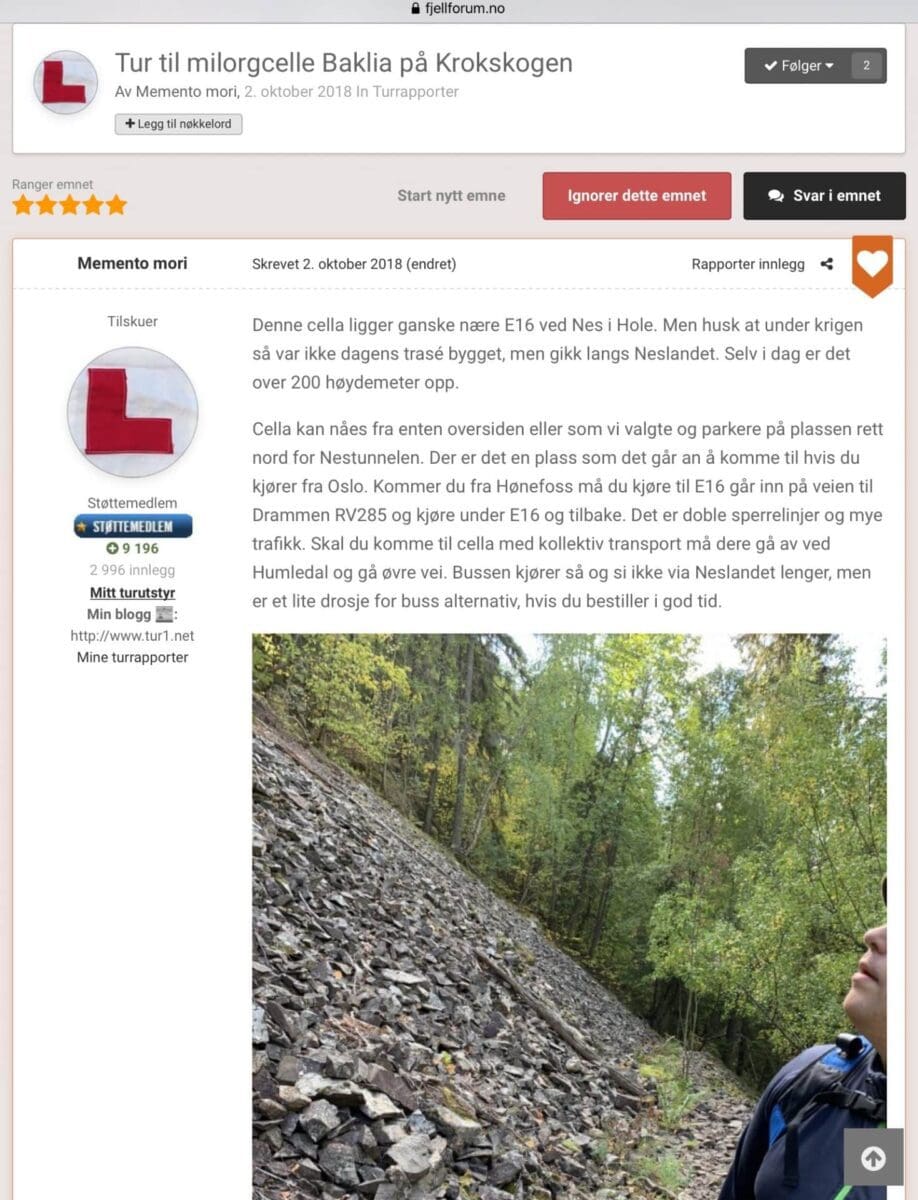The width and height of the screenshot is (918, 1200).
Task: Open Mine turrapporter link
Action: point(133,657)
